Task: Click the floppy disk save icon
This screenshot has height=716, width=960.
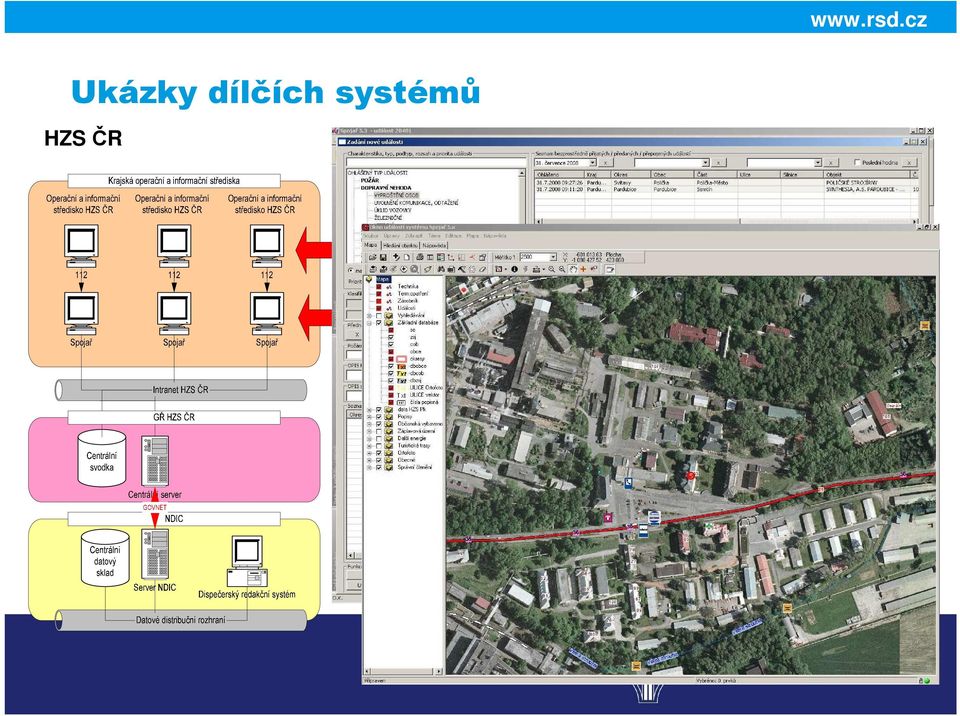Action: (x=383, y=257)
